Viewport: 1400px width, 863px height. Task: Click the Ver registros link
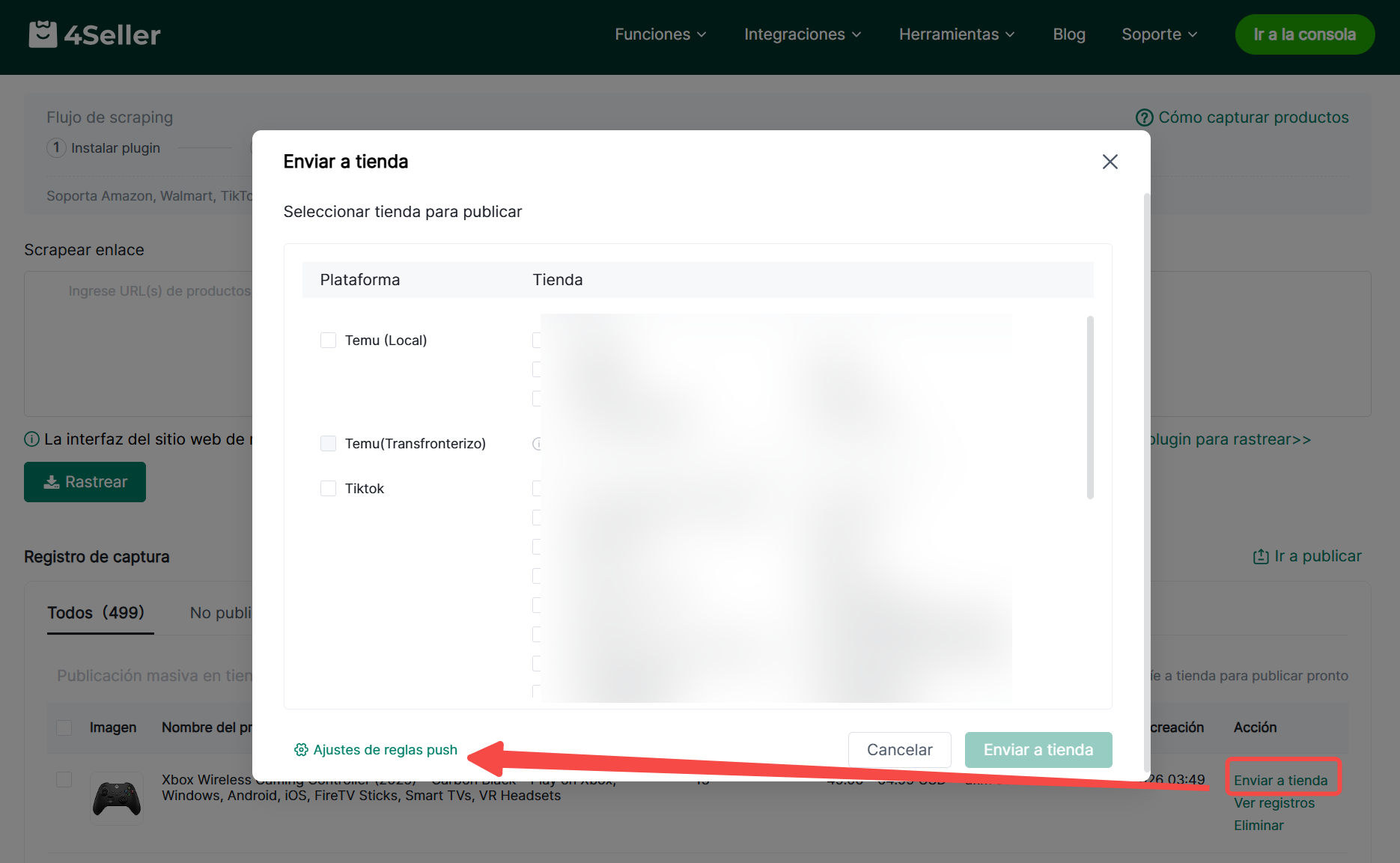(x=1274, y=803)
